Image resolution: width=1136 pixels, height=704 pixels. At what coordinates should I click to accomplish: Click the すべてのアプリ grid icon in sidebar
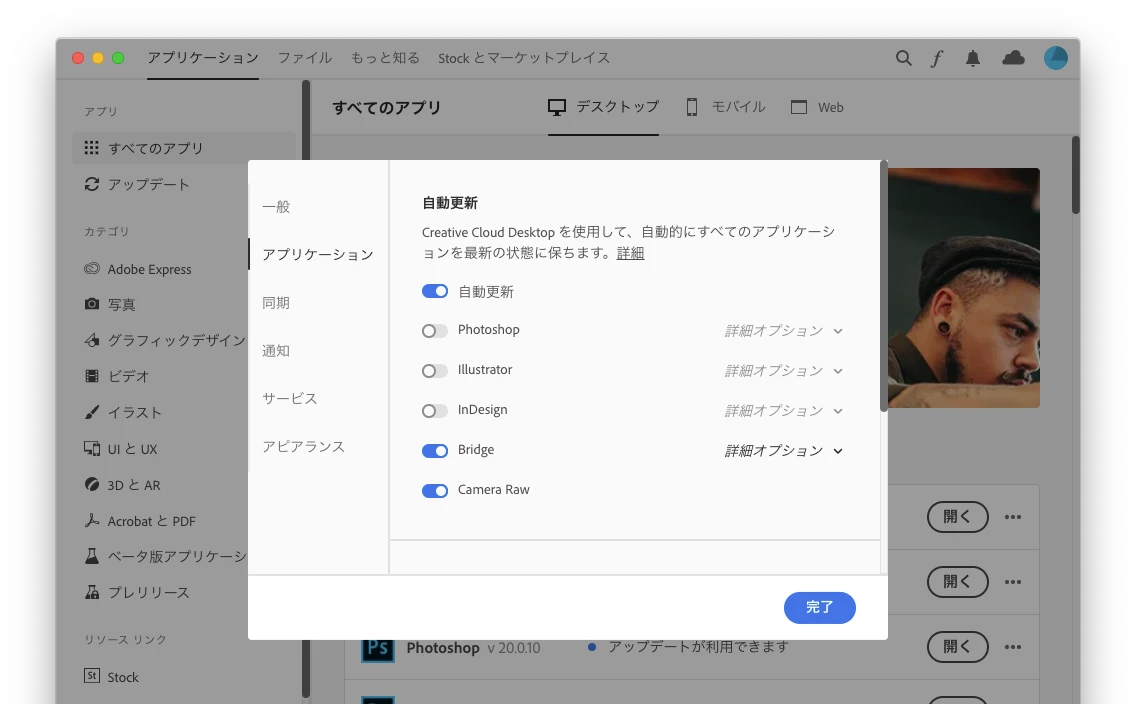click(91, 148)
